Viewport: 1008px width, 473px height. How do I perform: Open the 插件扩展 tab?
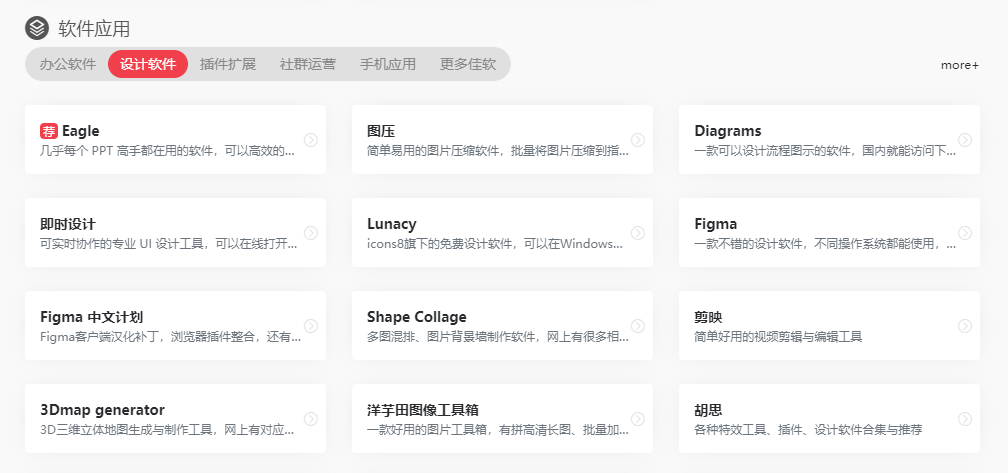pyautogui.click(x=228, y=64)
